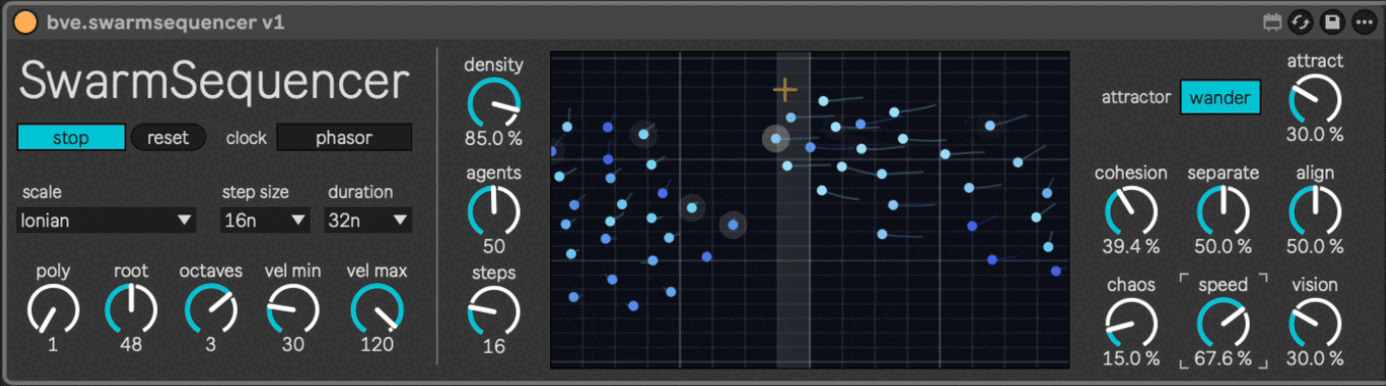Click the save preset disk icon
The width and height of the screenshot is (1386, 386).
[x=1332, y=21]
